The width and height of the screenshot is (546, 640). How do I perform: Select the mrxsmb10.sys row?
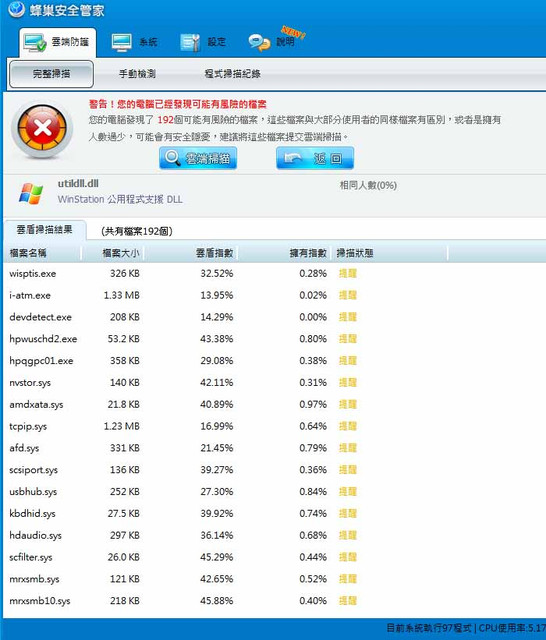(x=274, y=601)
